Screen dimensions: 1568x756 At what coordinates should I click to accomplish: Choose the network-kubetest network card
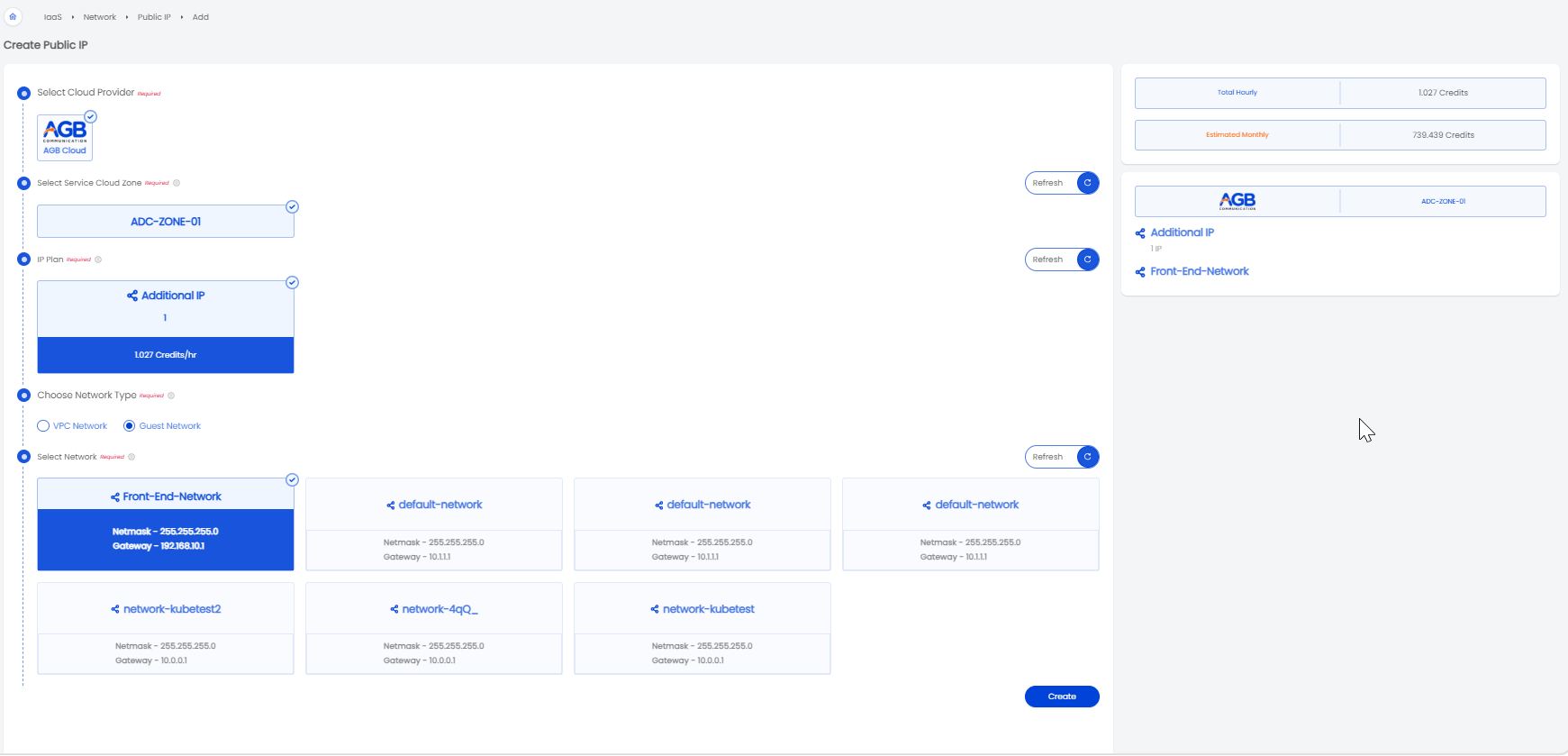pos(702,628)
